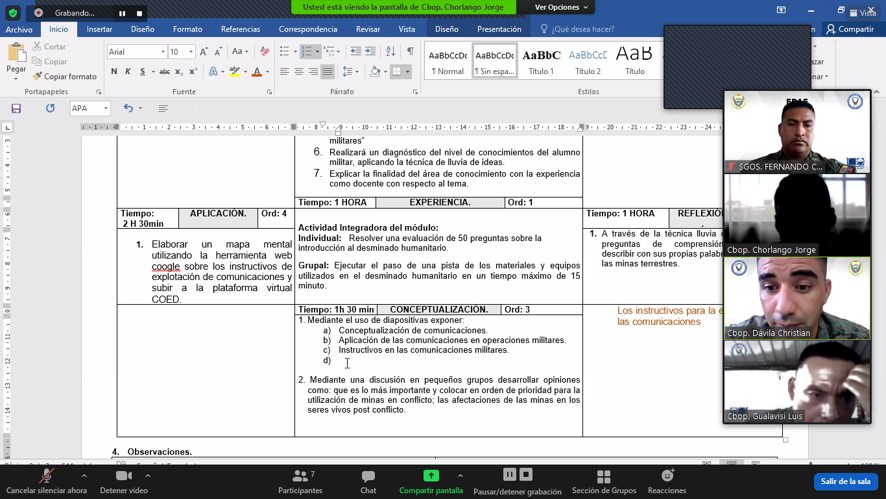Toggle superscript x² formatting
Viewport: 886px width, 499px height.
(x=193, y=71)
